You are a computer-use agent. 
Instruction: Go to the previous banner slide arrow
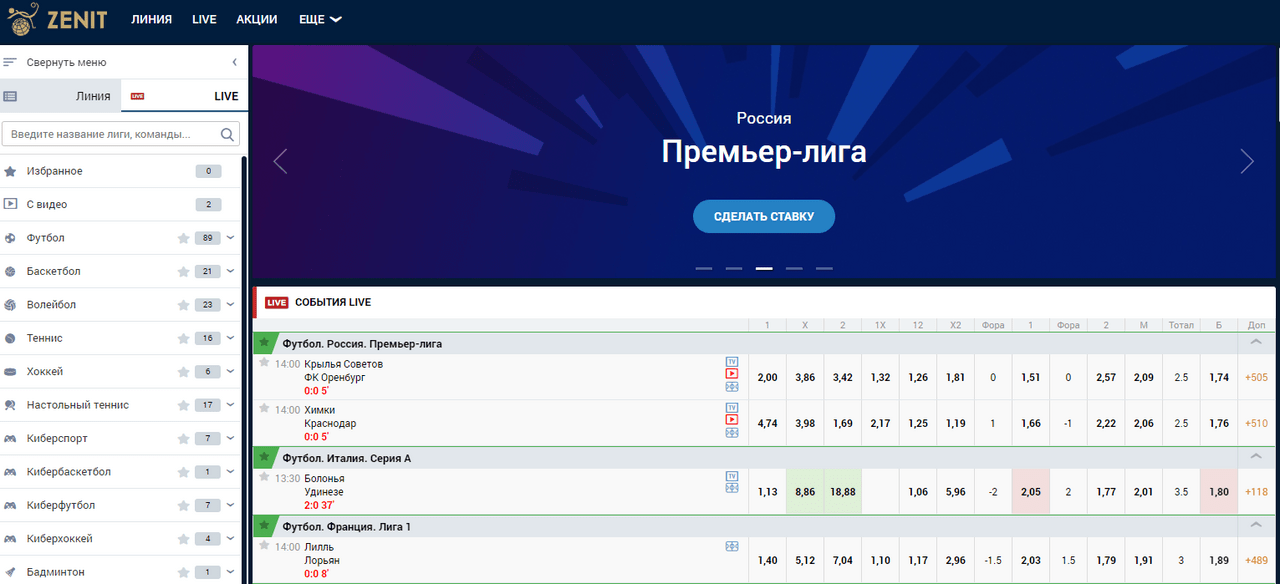280,161
